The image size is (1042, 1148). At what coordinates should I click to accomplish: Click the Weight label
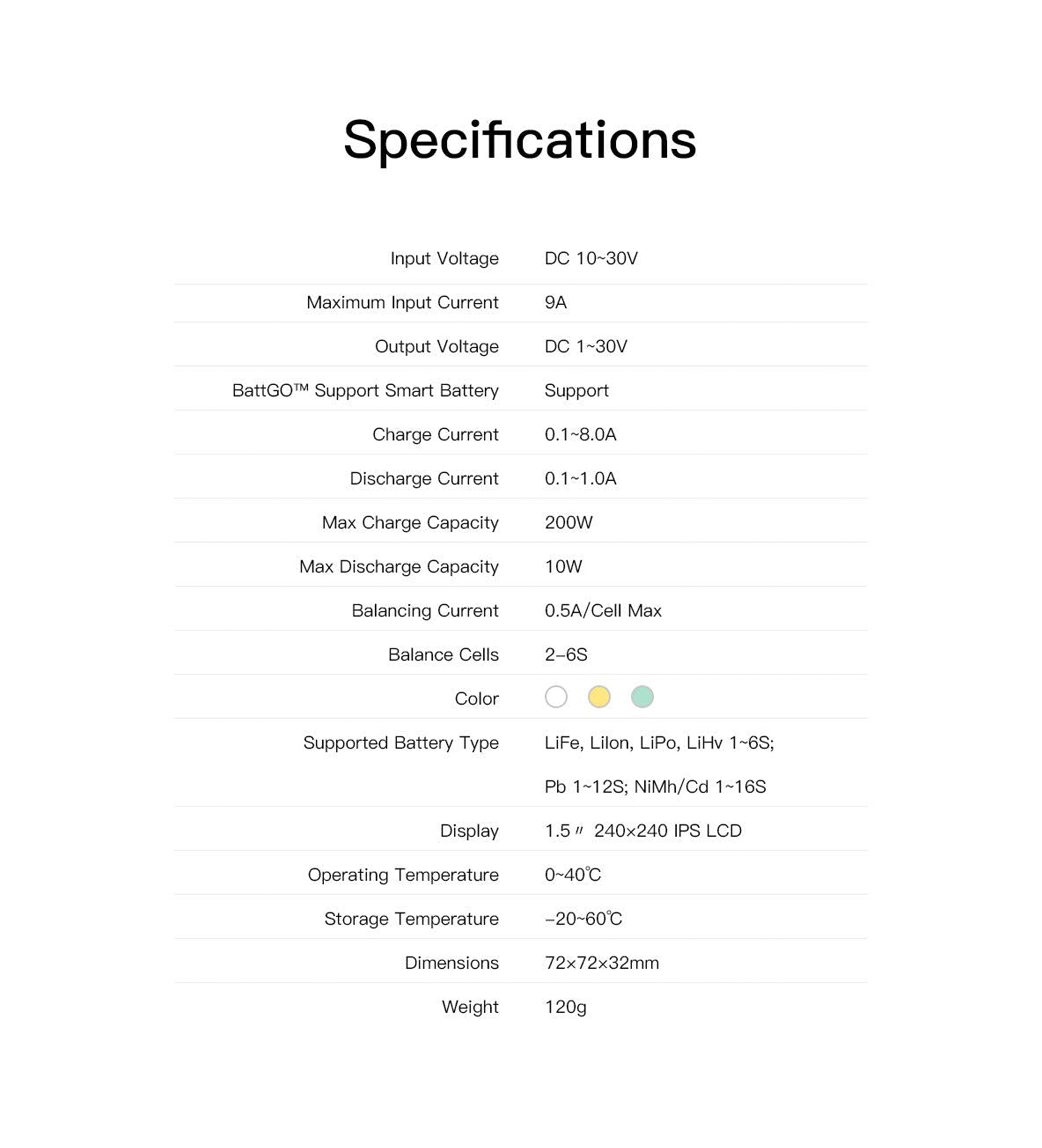coord(469,1007)
